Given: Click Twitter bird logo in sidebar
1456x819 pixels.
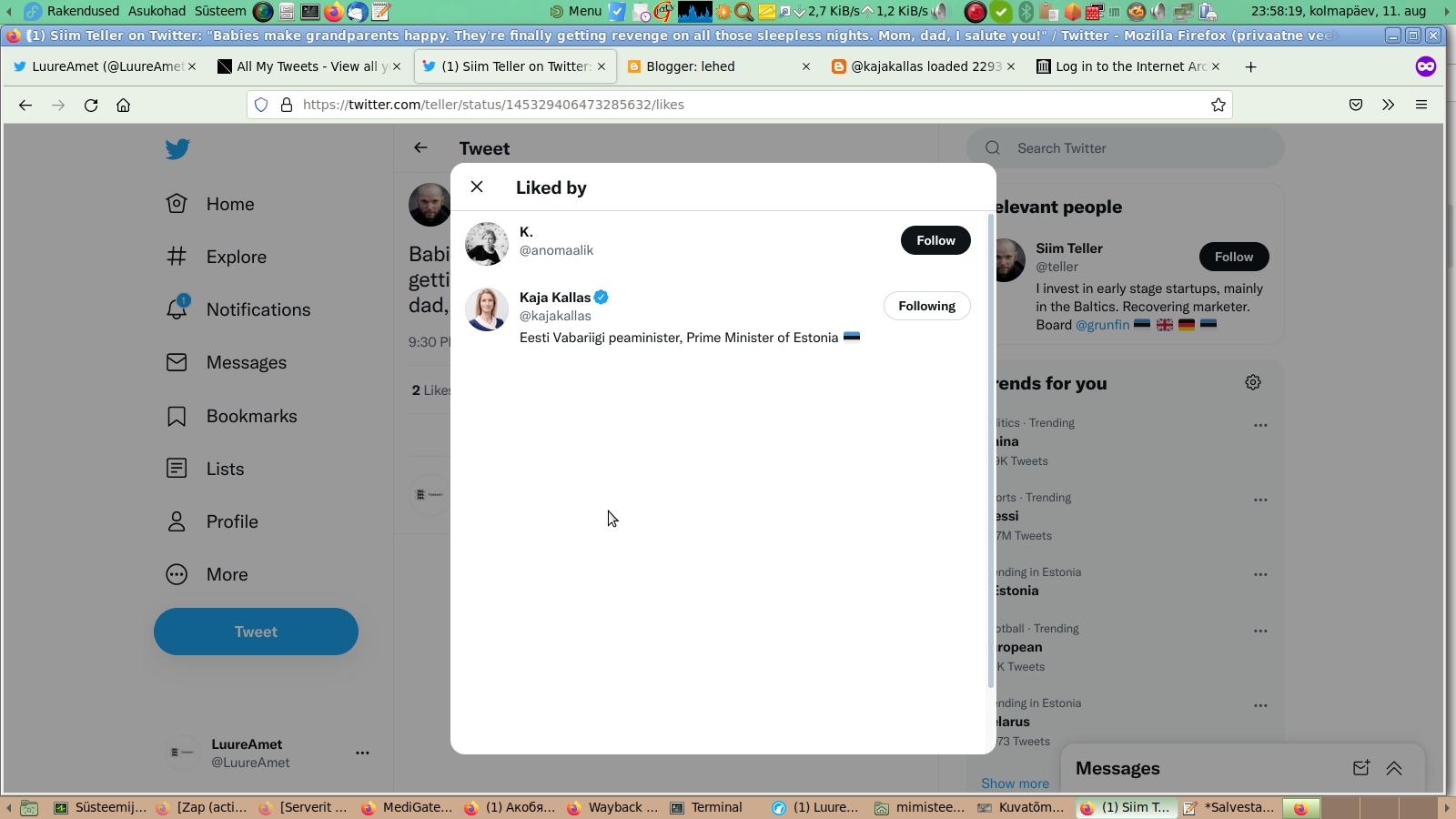Looking at the screenshot, I should [177, 149].
